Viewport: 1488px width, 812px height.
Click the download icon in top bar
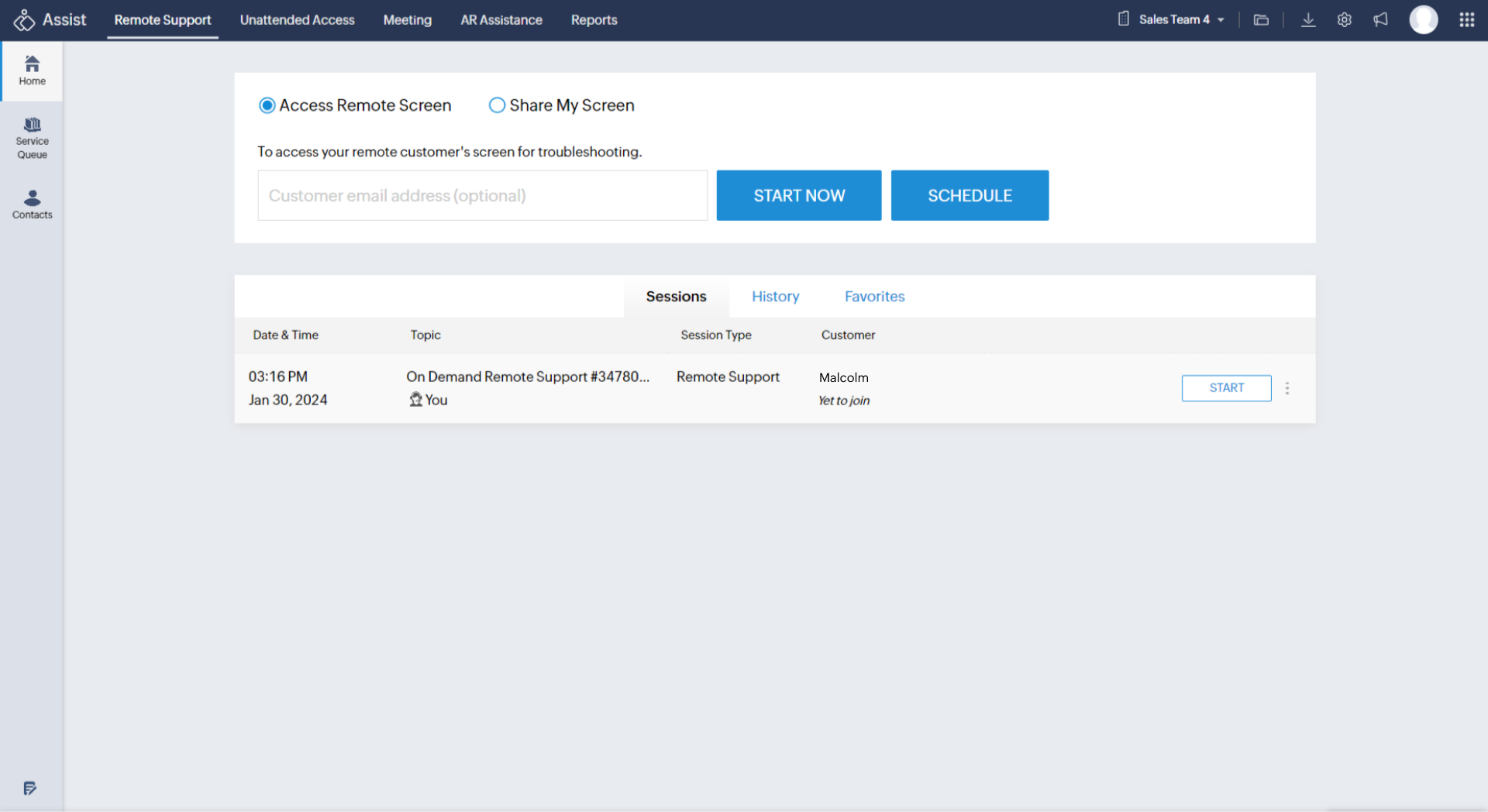coord(1308,20)
